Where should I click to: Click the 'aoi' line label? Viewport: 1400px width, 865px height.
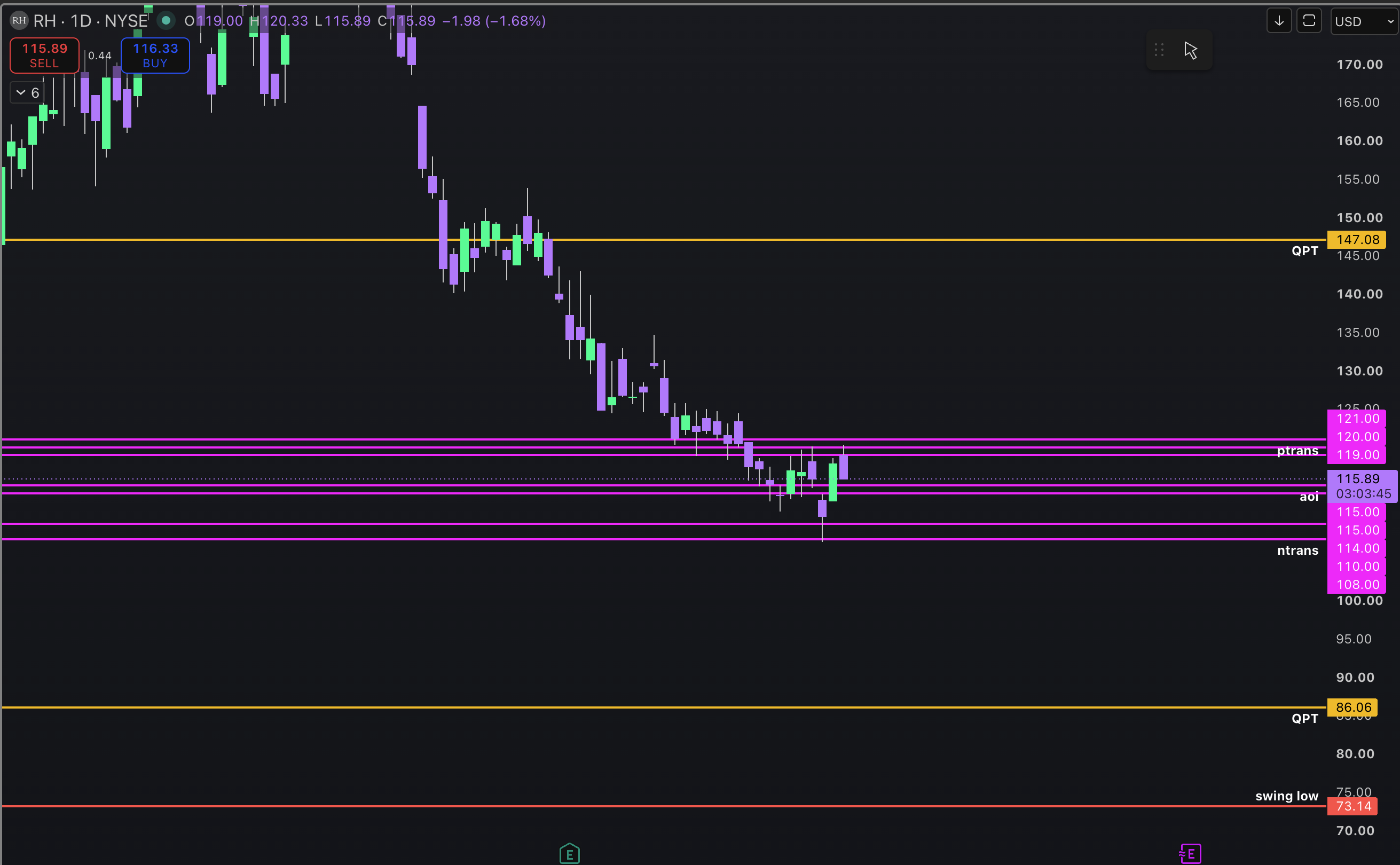coord(1309,497)
